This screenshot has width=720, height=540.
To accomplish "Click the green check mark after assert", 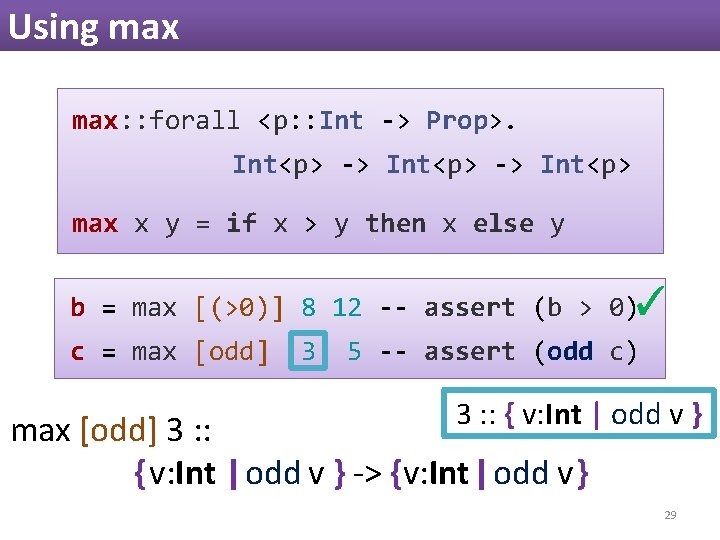I will [650, 301].
